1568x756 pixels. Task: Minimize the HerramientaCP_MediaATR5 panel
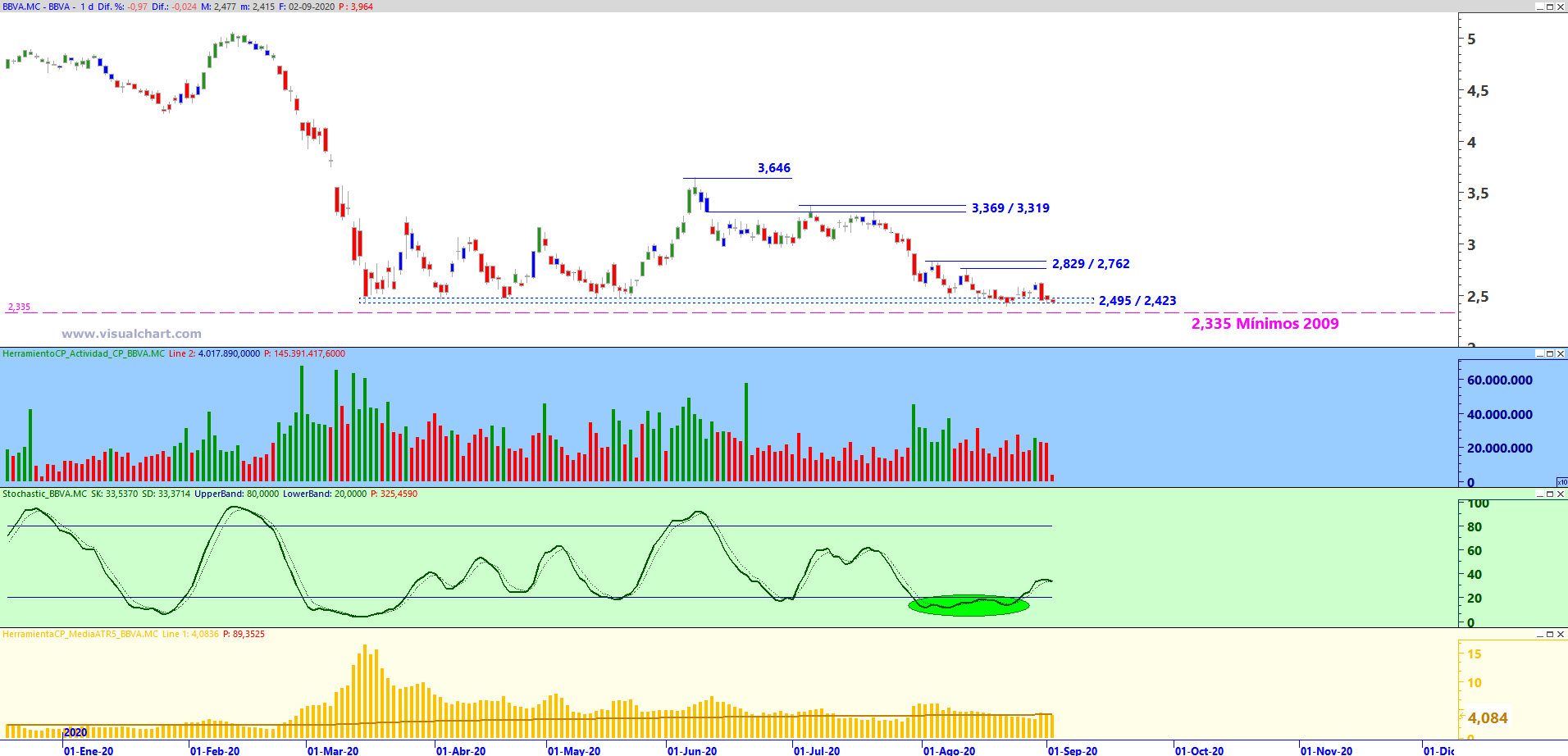1539,634
